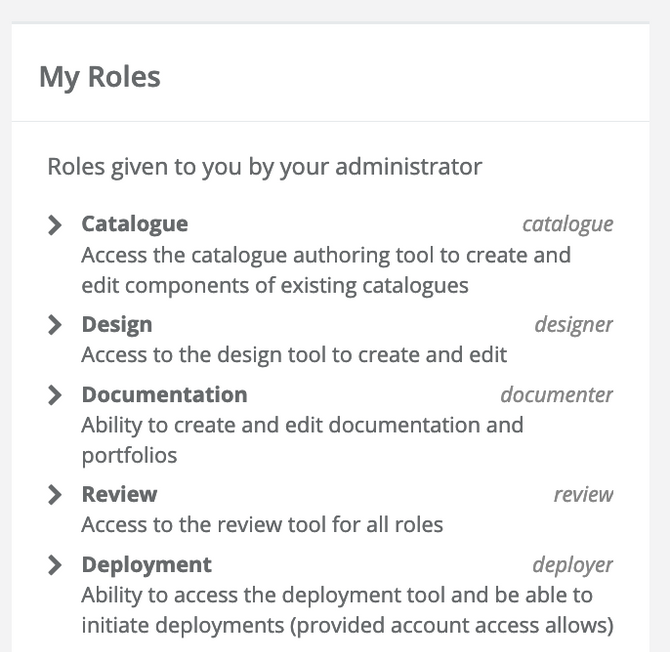Image resolution: width=670 pixels, height=652 pixels.
Task: Expand the Review role chevron
Action: point(55,495)
